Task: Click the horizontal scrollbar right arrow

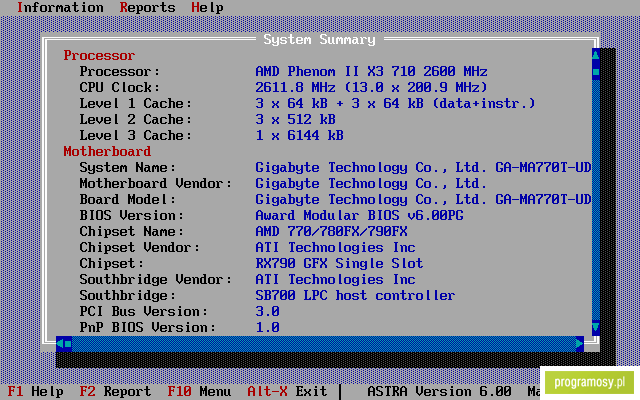Action: click(580, 344)
